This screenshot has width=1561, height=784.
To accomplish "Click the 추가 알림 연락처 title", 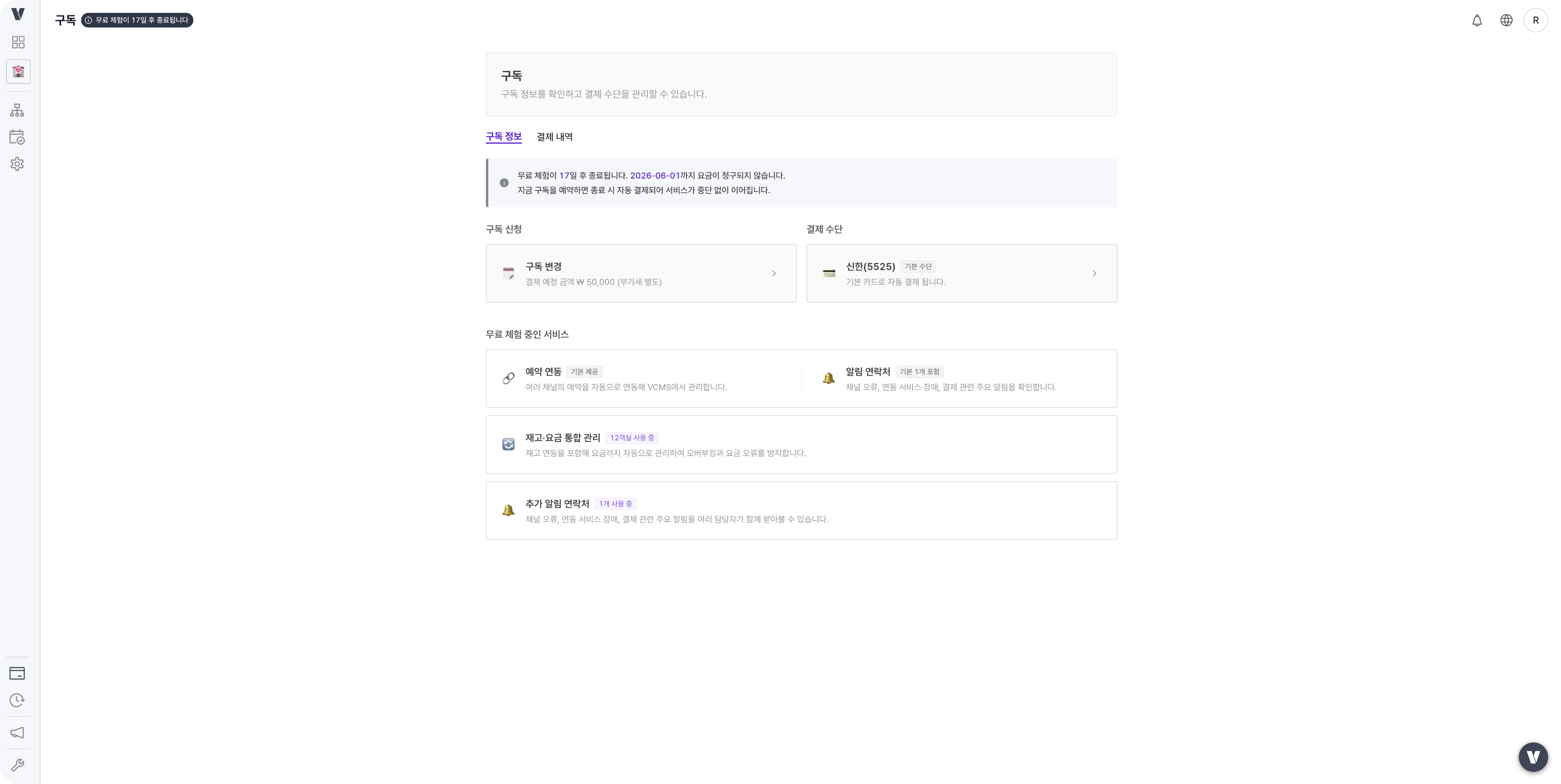I will point(558,504).
